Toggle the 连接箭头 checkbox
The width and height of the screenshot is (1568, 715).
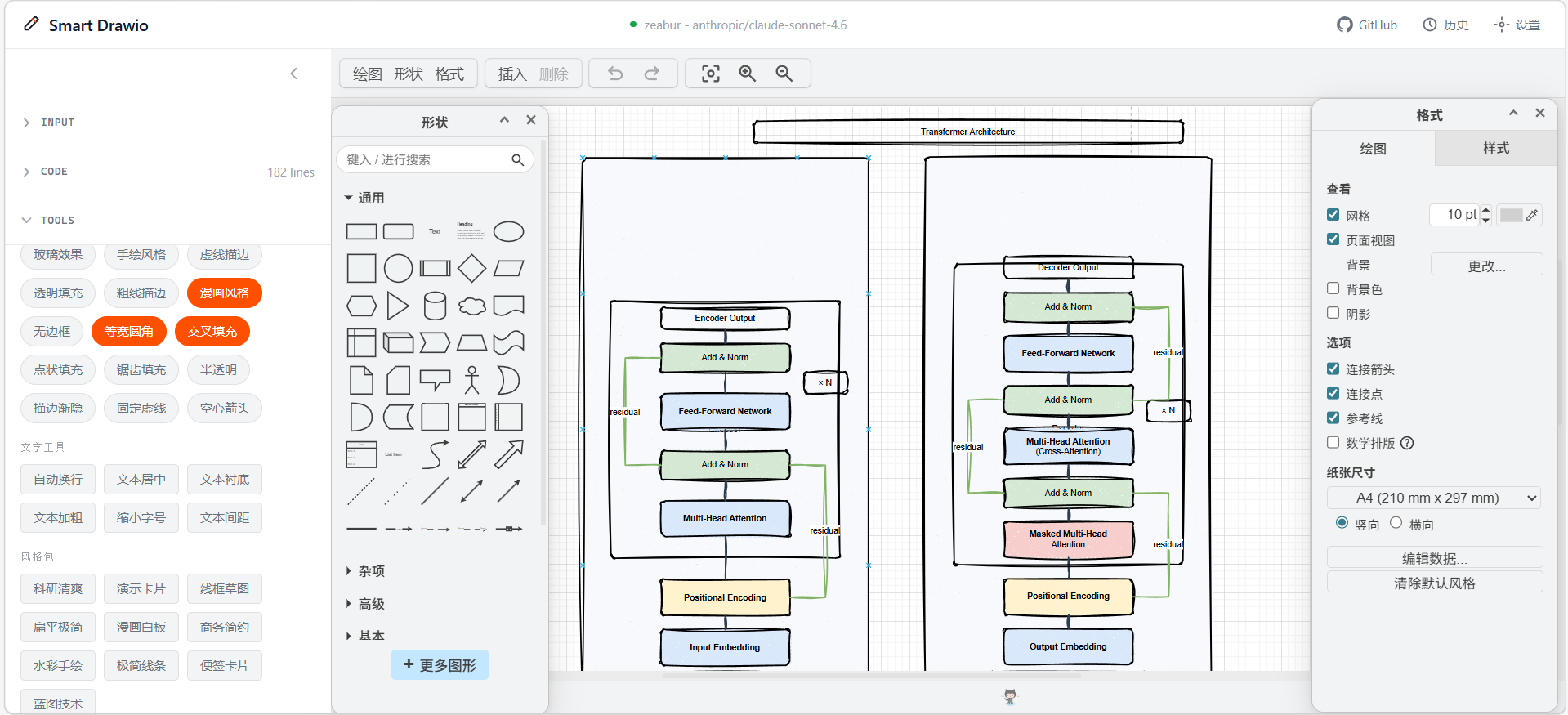1333,369
